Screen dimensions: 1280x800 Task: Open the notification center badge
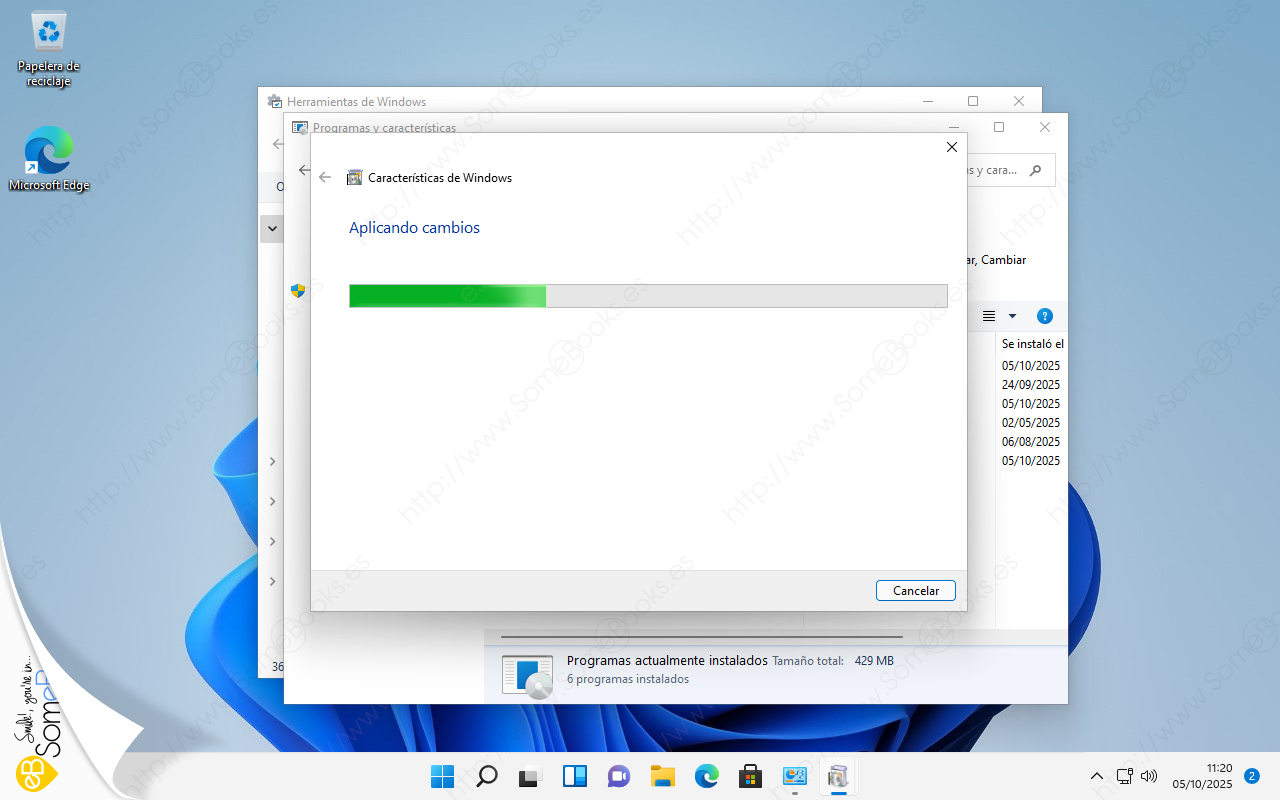point(1251,776)
